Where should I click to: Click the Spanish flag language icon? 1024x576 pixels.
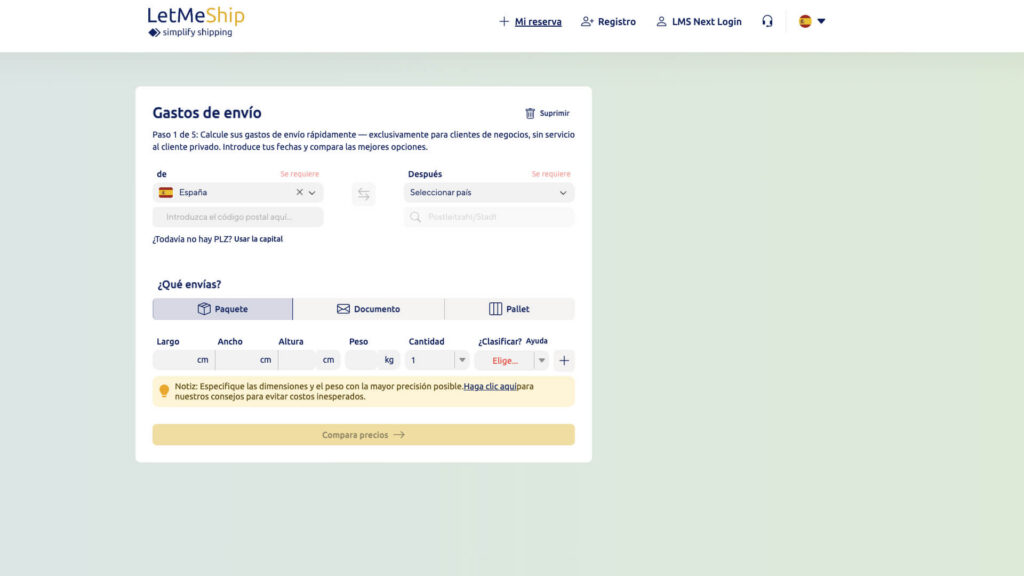click(805, 22)
